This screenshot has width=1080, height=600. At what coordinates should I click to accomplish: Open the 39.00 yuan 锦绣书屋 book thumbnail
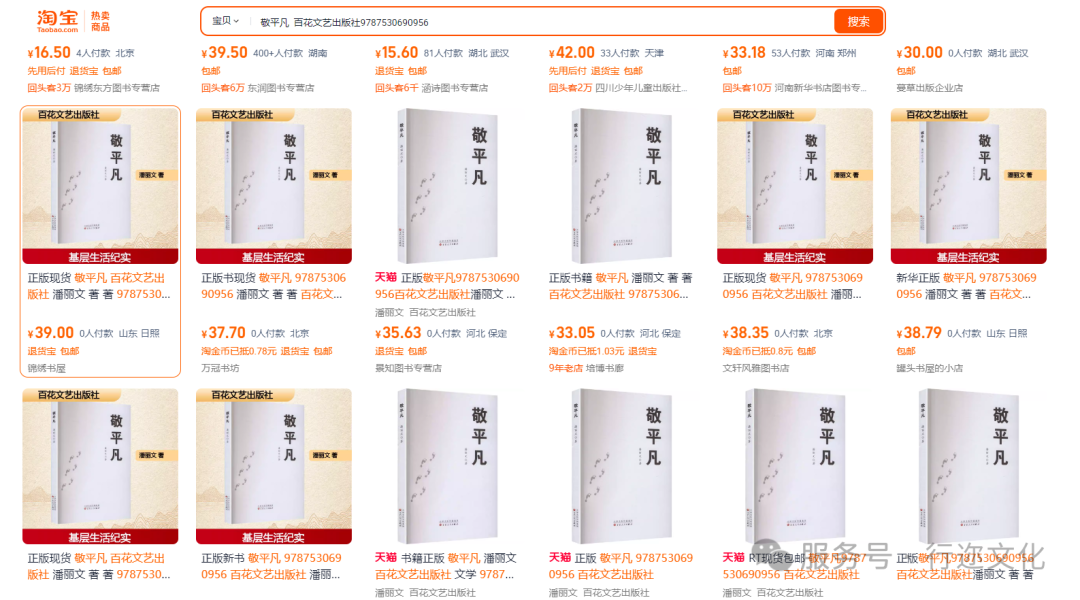coord(100,186)
